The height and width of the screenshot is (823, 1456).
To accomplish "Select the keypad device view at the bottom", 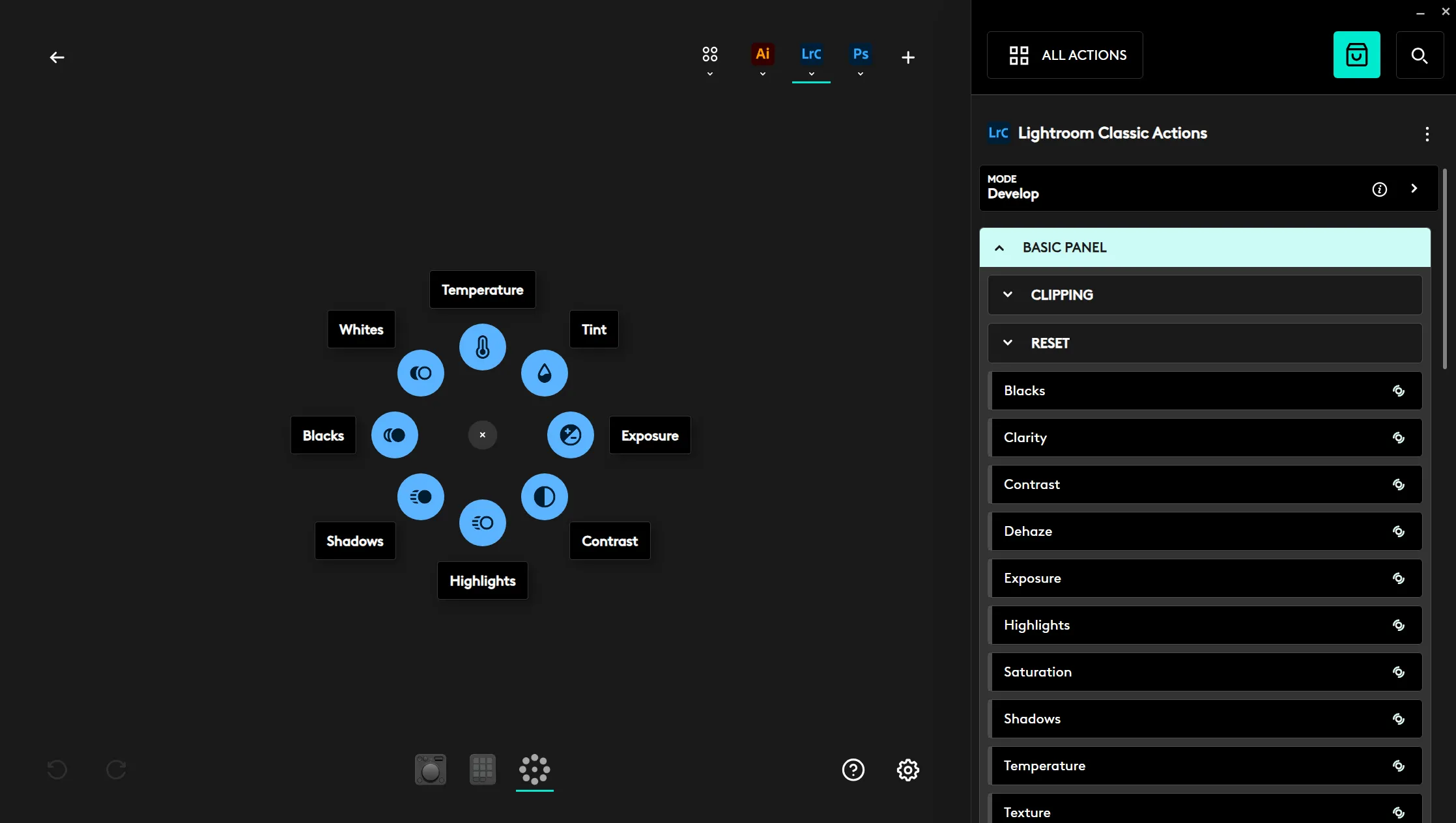I will pyautogui.click(x=482, y=770).
